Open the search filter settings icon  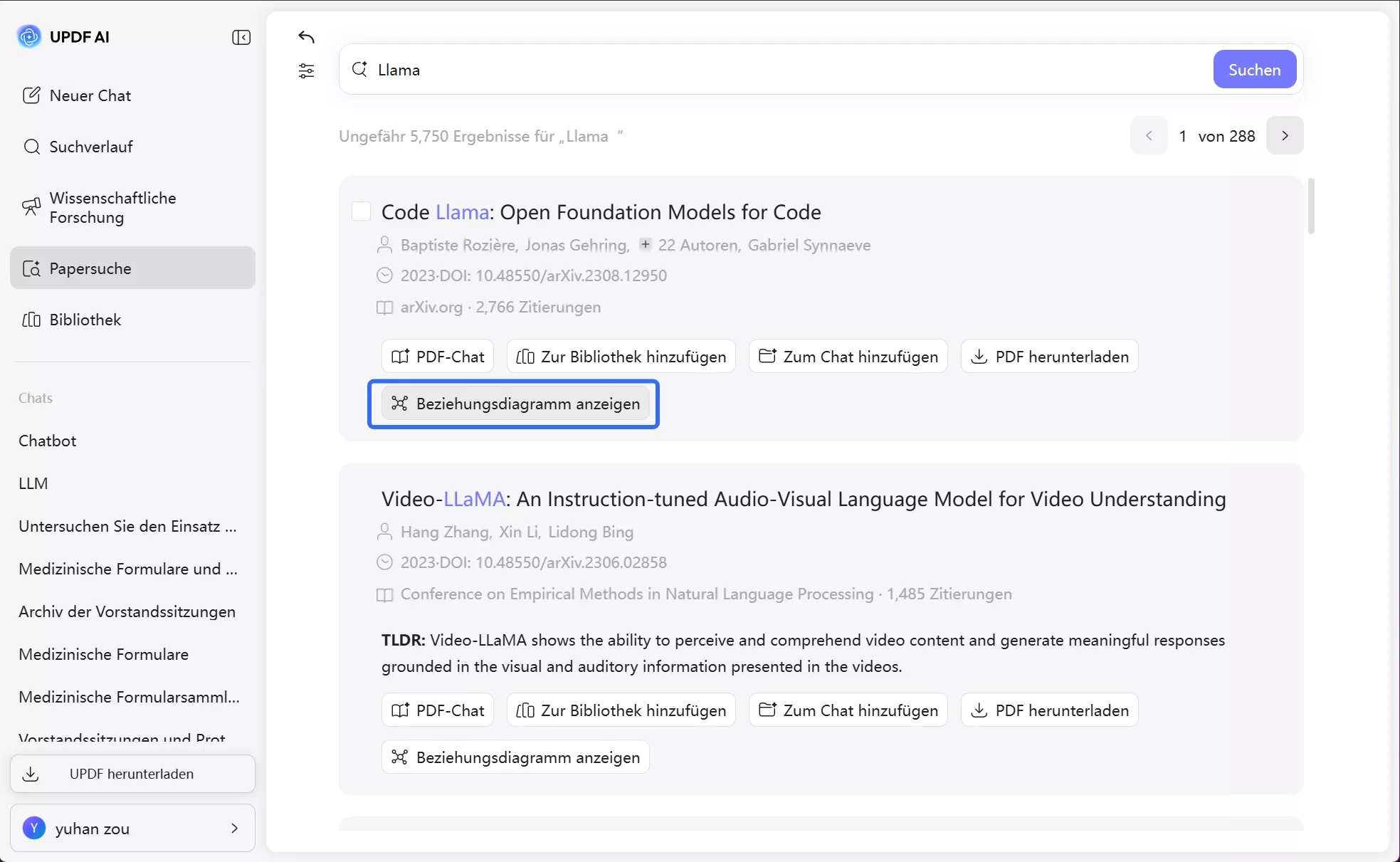(307, 70)
